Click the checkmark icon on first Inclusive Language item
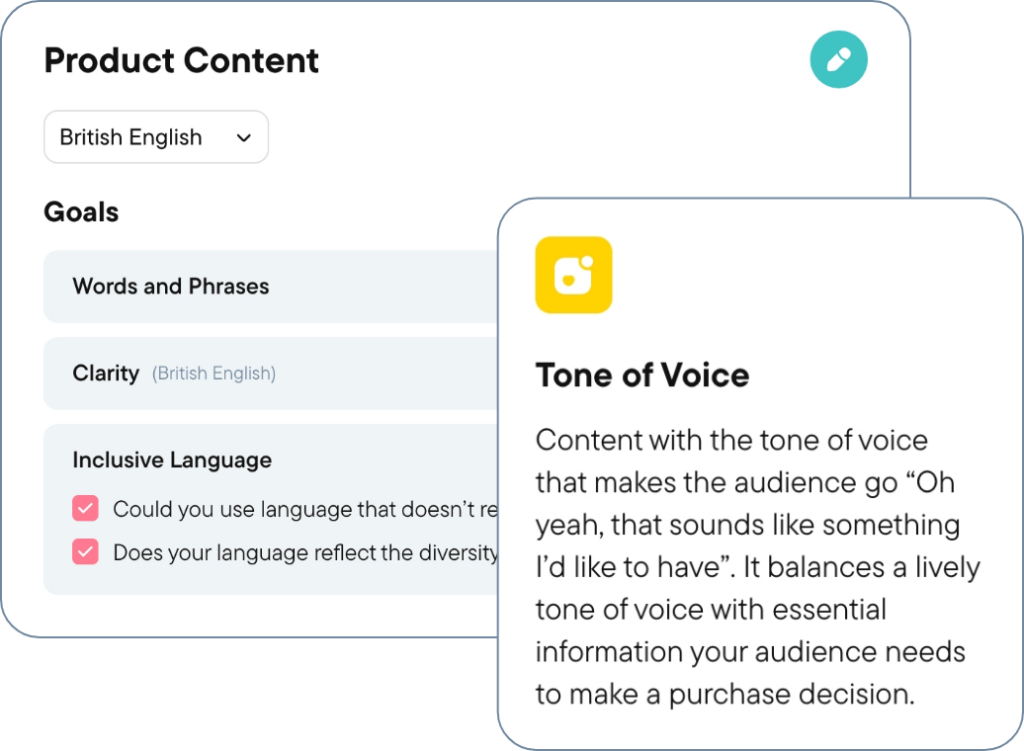Viewport: 1024px width, 751px height. tap(85, 508)
